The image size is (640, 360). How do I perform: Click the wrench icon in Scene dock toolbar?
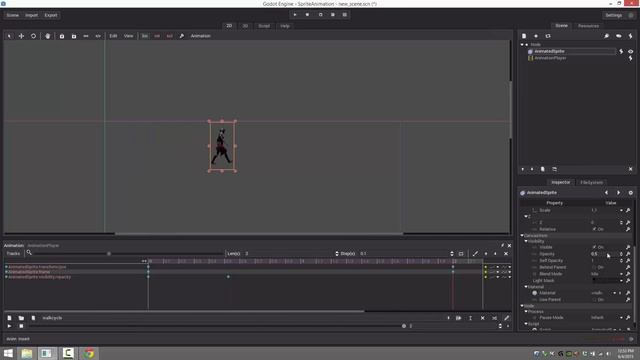[x=607, y=36]
